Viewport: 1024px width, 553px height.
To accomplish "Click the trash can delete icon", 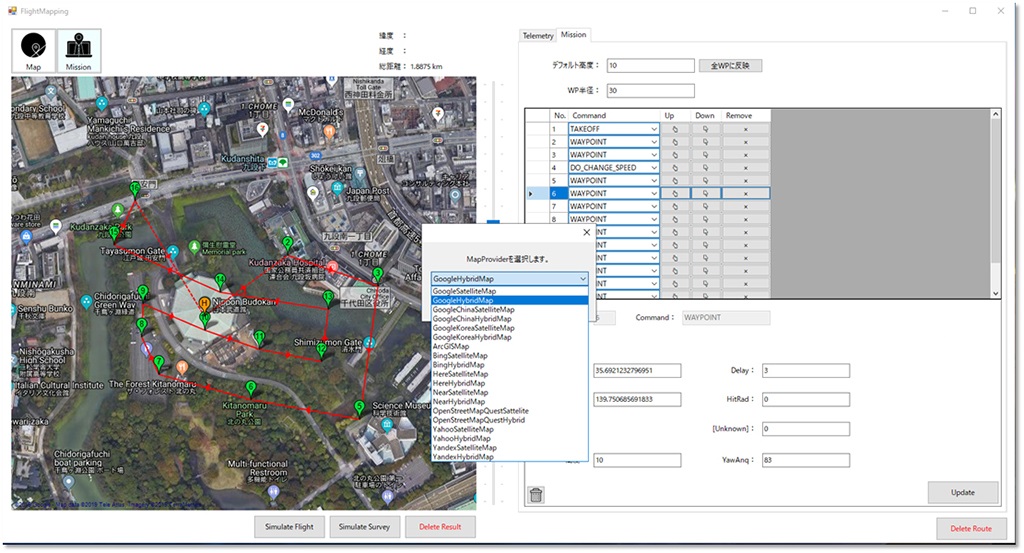I will [x=536, y=494].
